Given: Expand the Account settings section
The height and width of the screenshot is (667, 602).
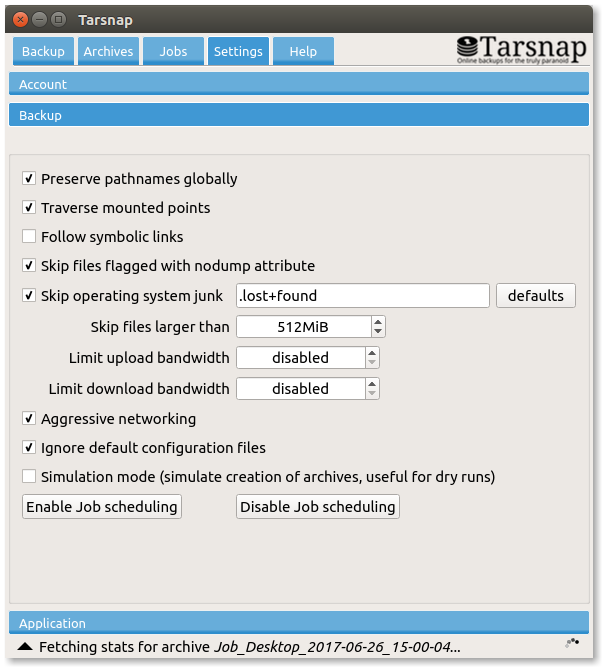Looking at the screenshot, I should pos(299,84).
